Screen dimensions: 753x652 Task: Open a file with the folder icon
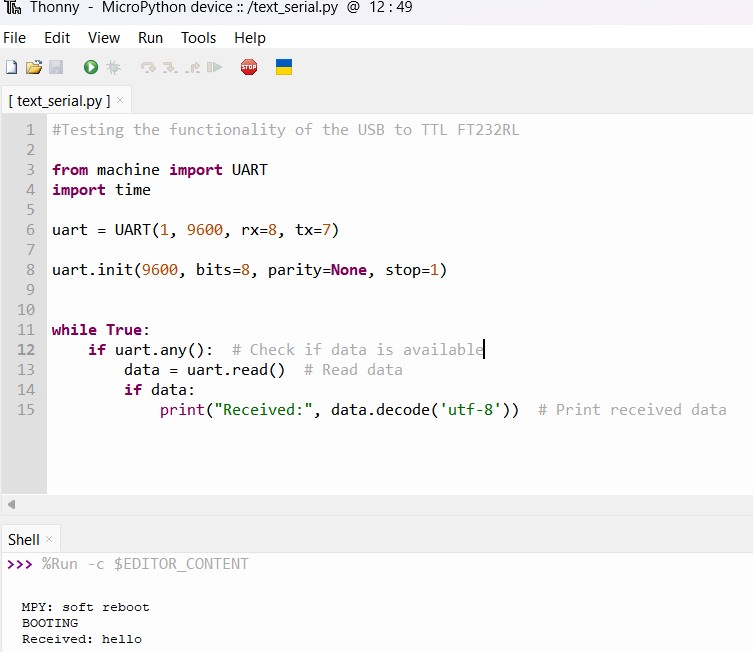coord(34,67)
